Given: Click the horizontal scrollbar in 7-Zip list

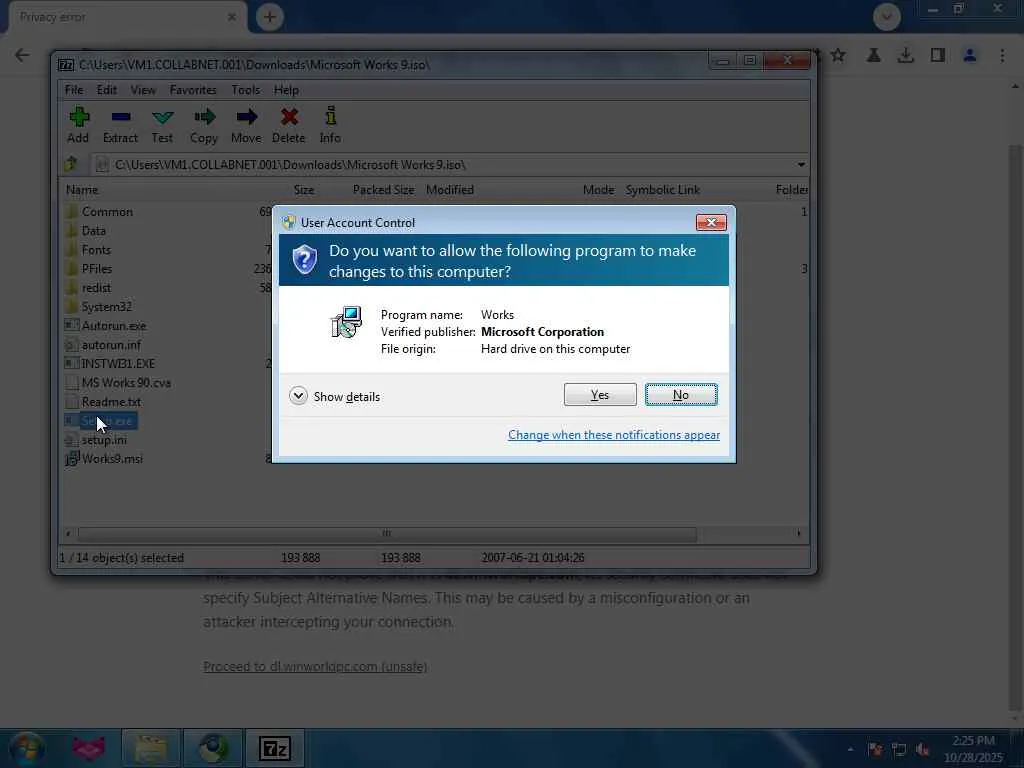Looking at the screenshot, I should pyautogui.click(x=387, y=534).
